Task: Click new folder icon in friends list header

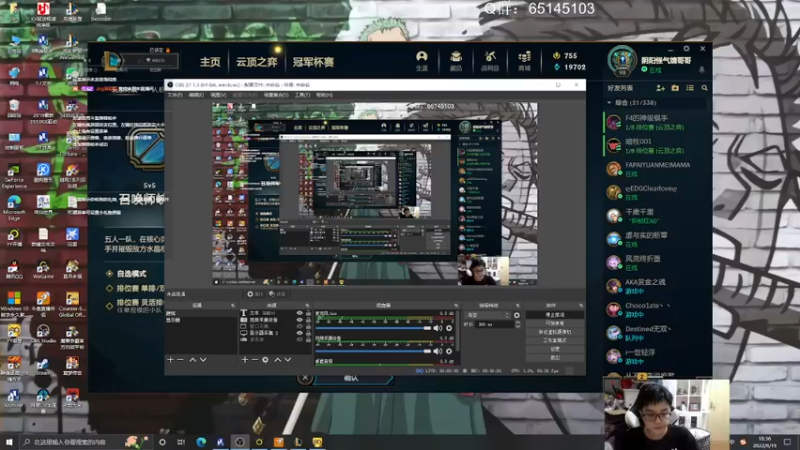Action: tap(675, 88)
